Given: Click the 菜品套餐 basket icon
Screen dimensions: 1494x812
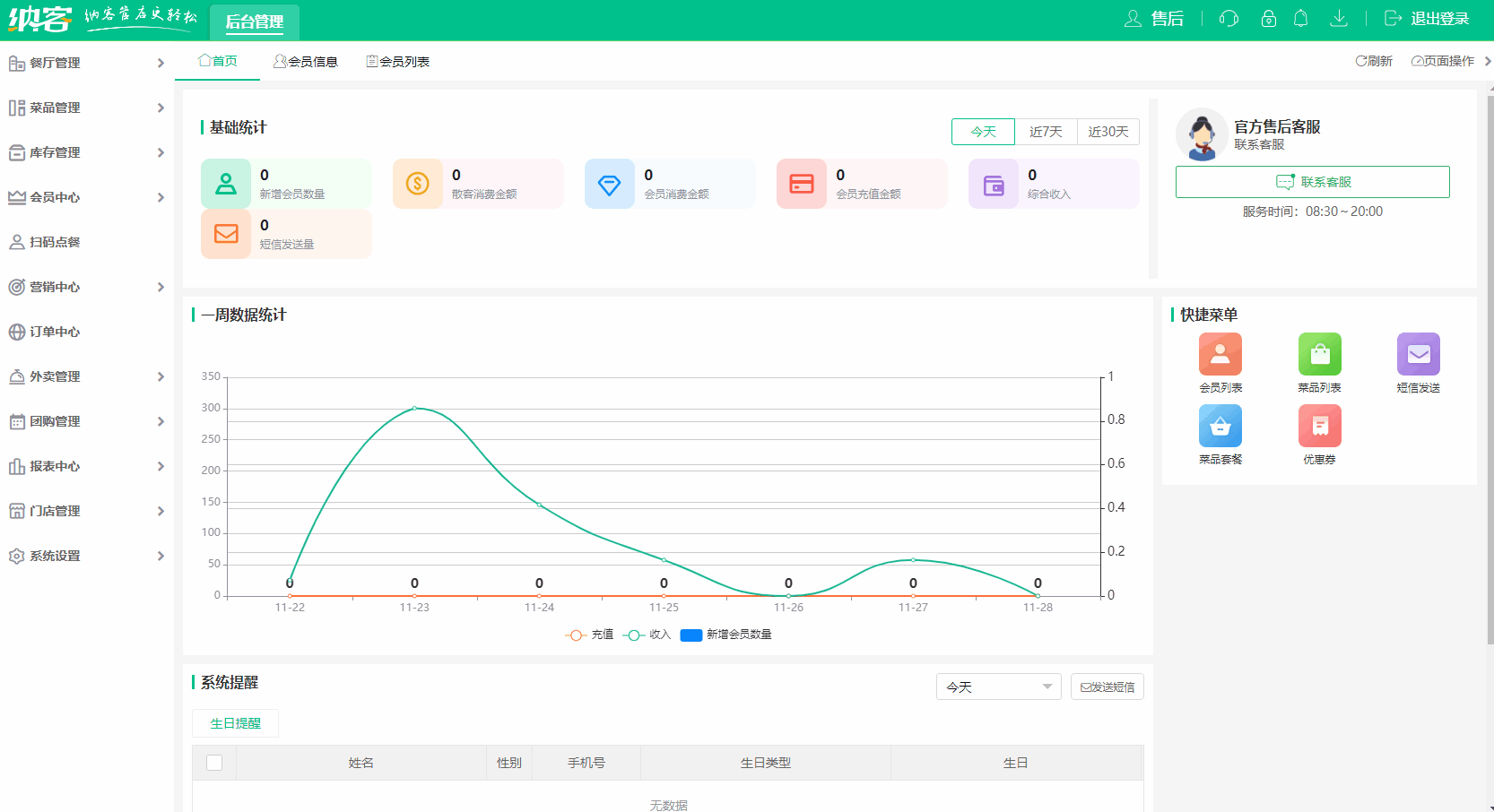Looking at the screenshot, I should coord(1220,426).
